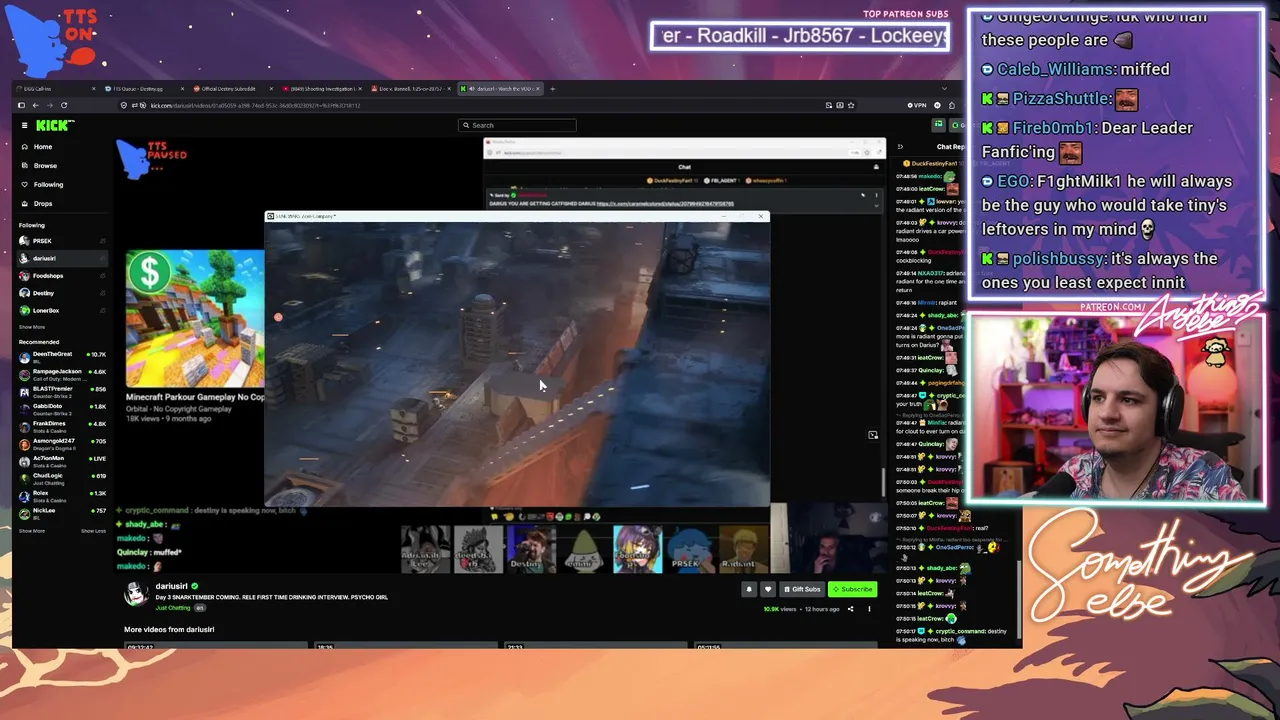The width and height of the screenshot is (1280, 720).
Task: Click the VPN badge in the browser toolbar
Action: click(917, 105)
